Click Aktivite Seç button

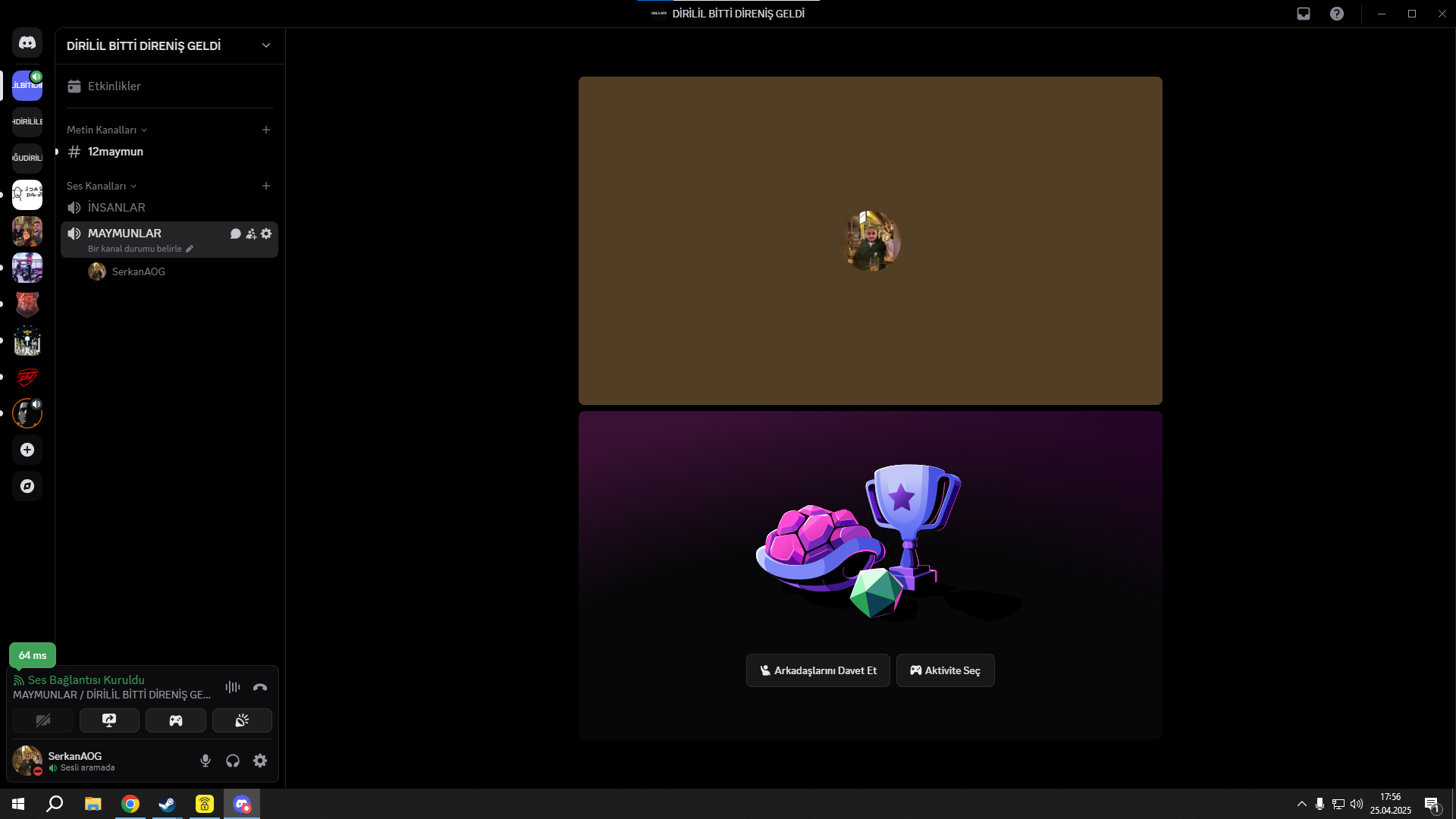945,670
